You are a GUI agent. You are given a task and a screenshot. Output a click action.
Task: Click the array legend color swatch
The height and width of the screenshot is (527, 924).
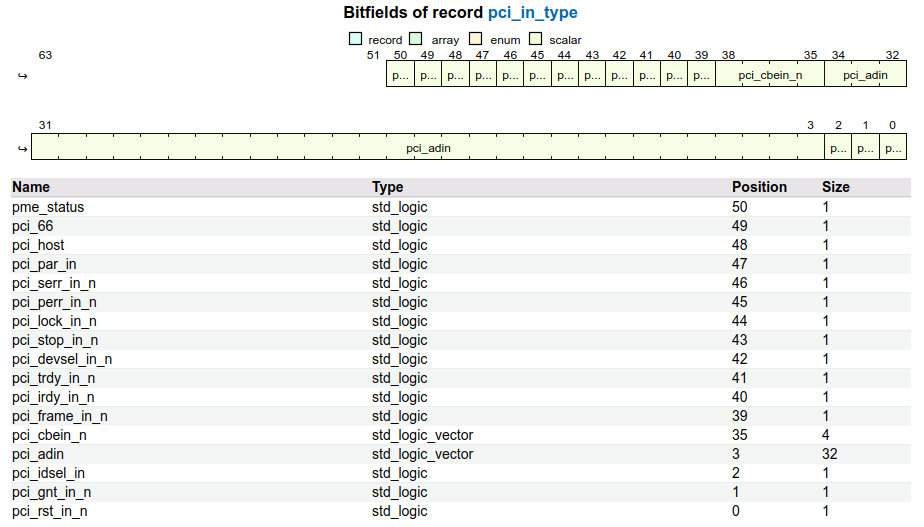416,39
